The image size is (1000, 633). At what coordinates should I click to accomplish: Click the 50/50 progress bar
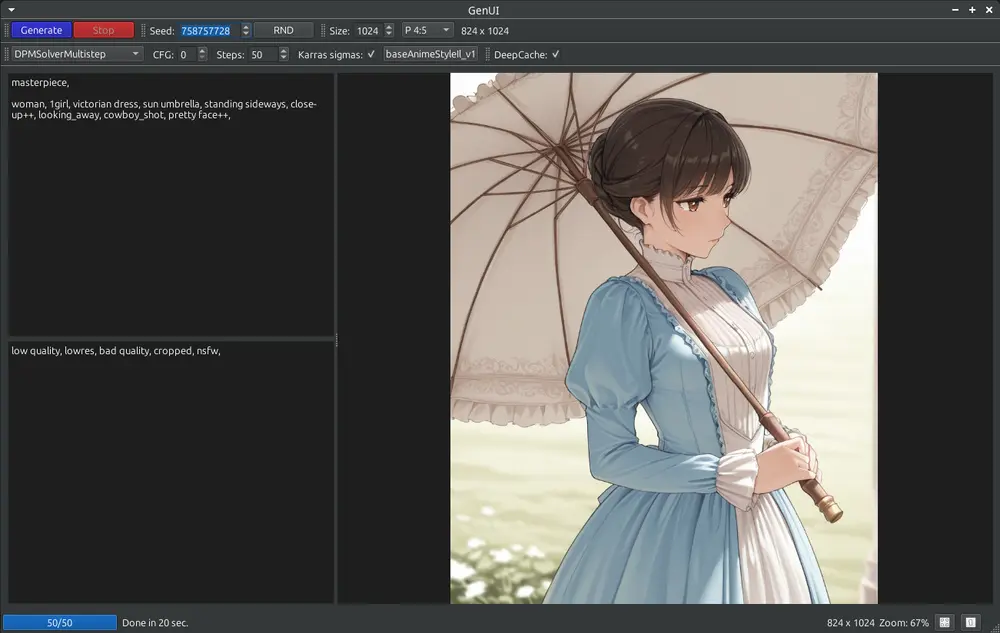pos(60,622)
